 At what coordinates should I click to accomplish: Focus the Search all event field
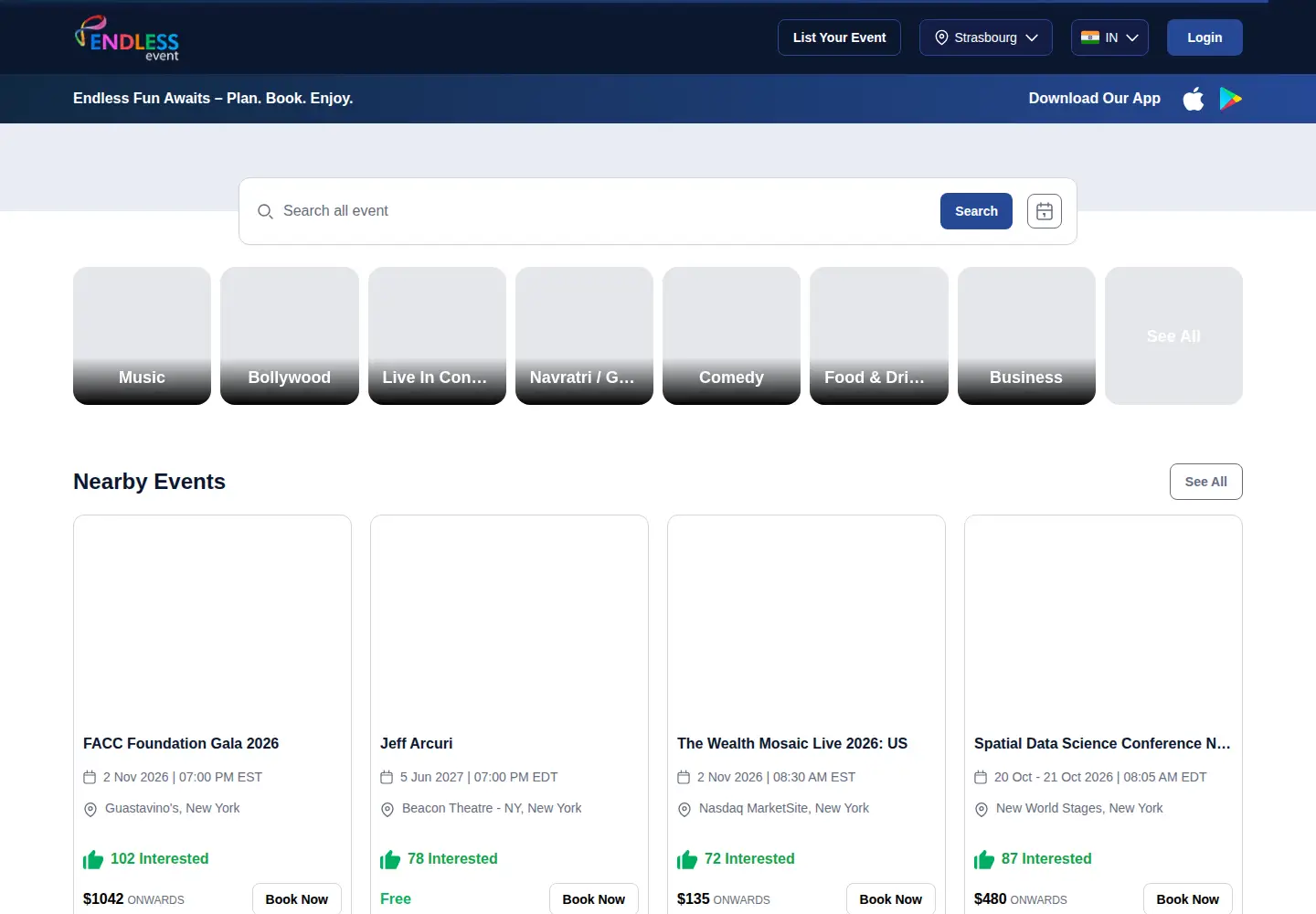pyautogui.click(x=603, y=211)
